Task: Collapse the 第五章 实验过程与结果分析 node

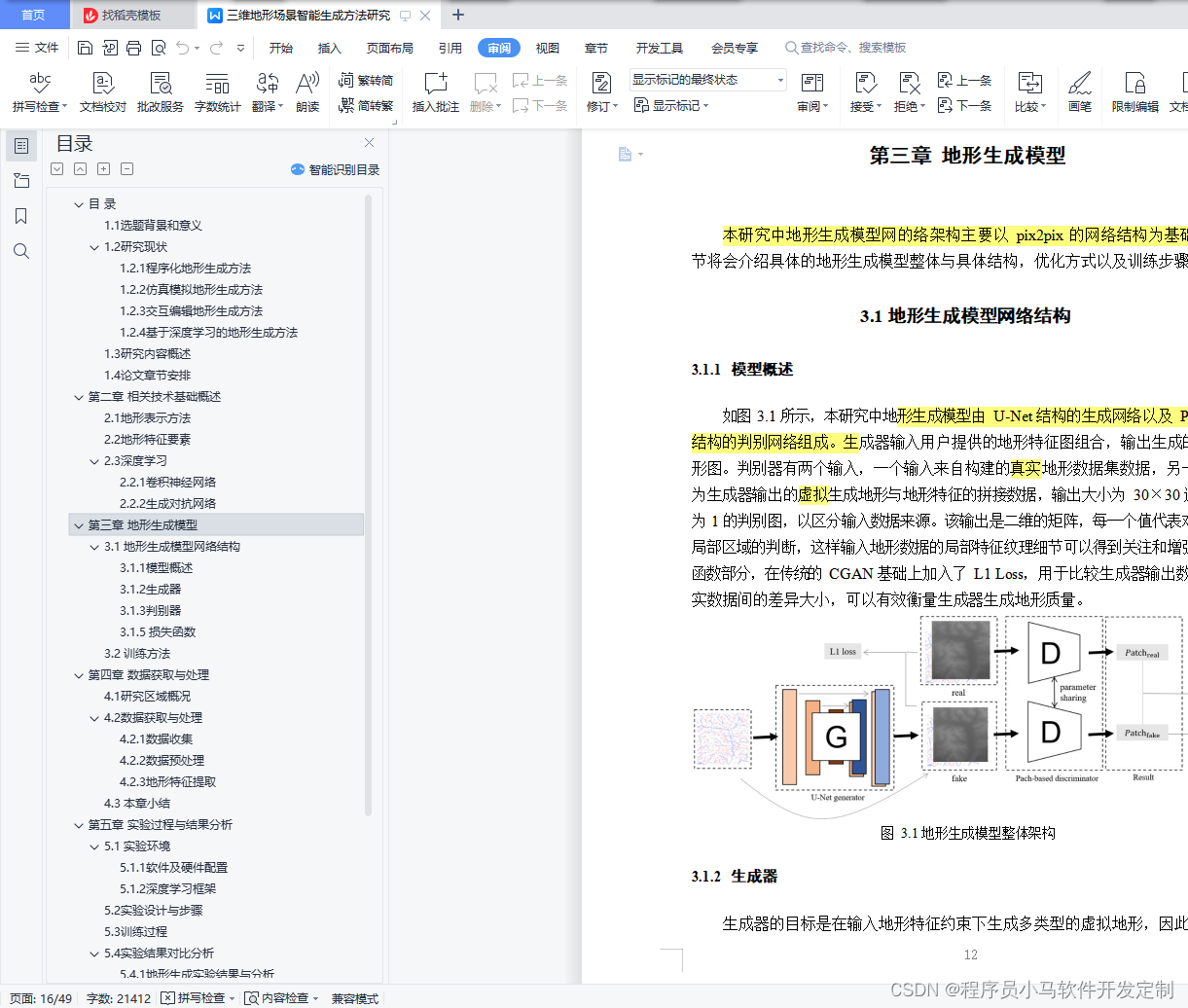Action: click(x=79, y=825)
